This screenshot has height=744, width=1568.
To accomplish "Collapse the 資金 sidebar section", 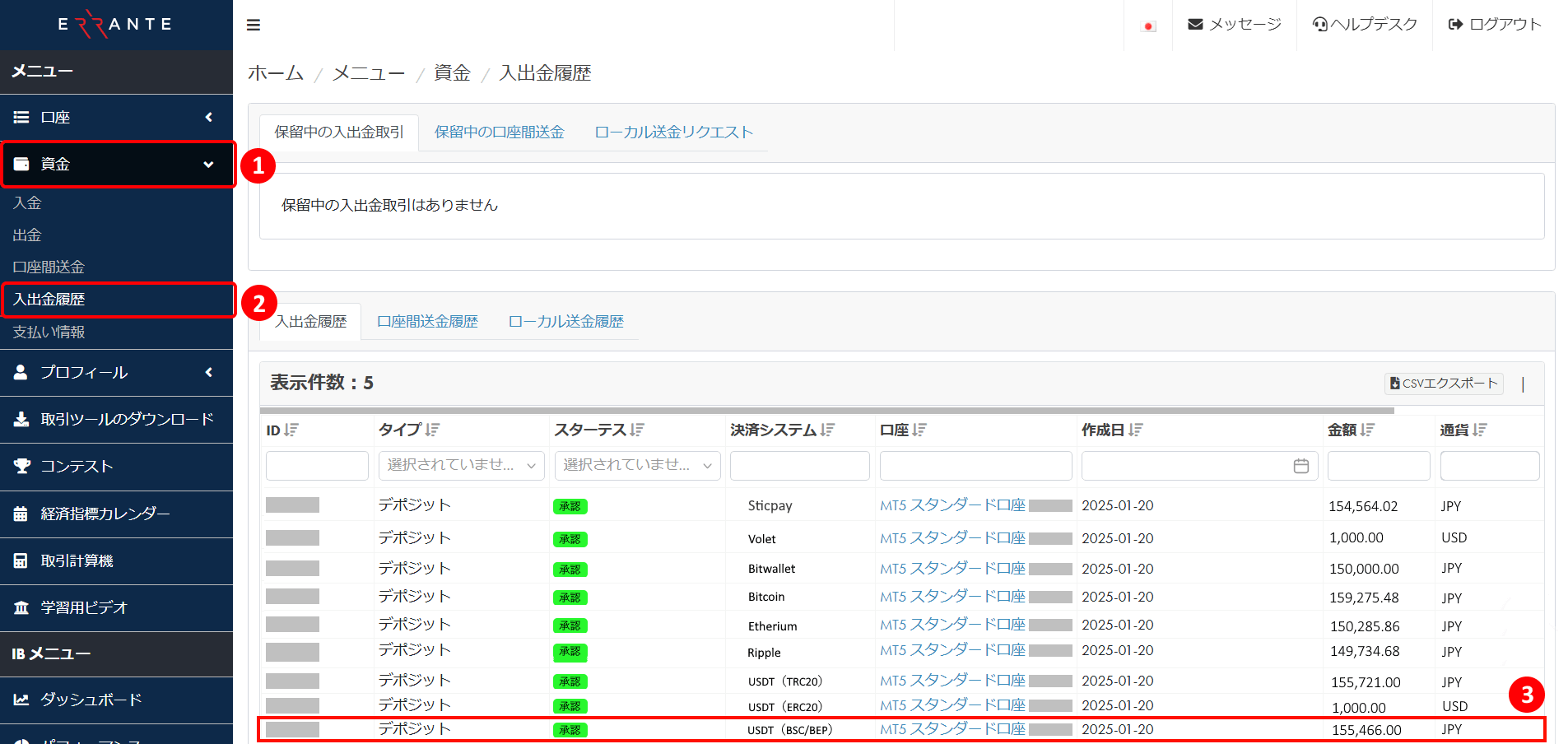I will coord(208,164).
